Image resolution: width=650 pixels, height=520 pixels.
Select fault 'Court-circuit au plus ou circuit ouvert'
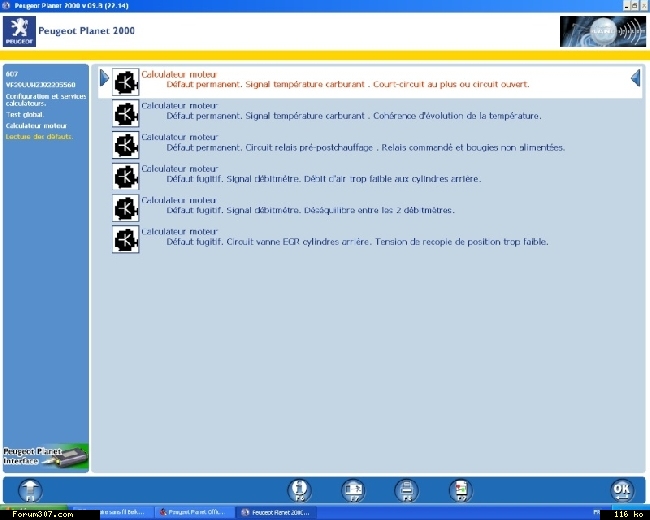(x=370, y=82)
